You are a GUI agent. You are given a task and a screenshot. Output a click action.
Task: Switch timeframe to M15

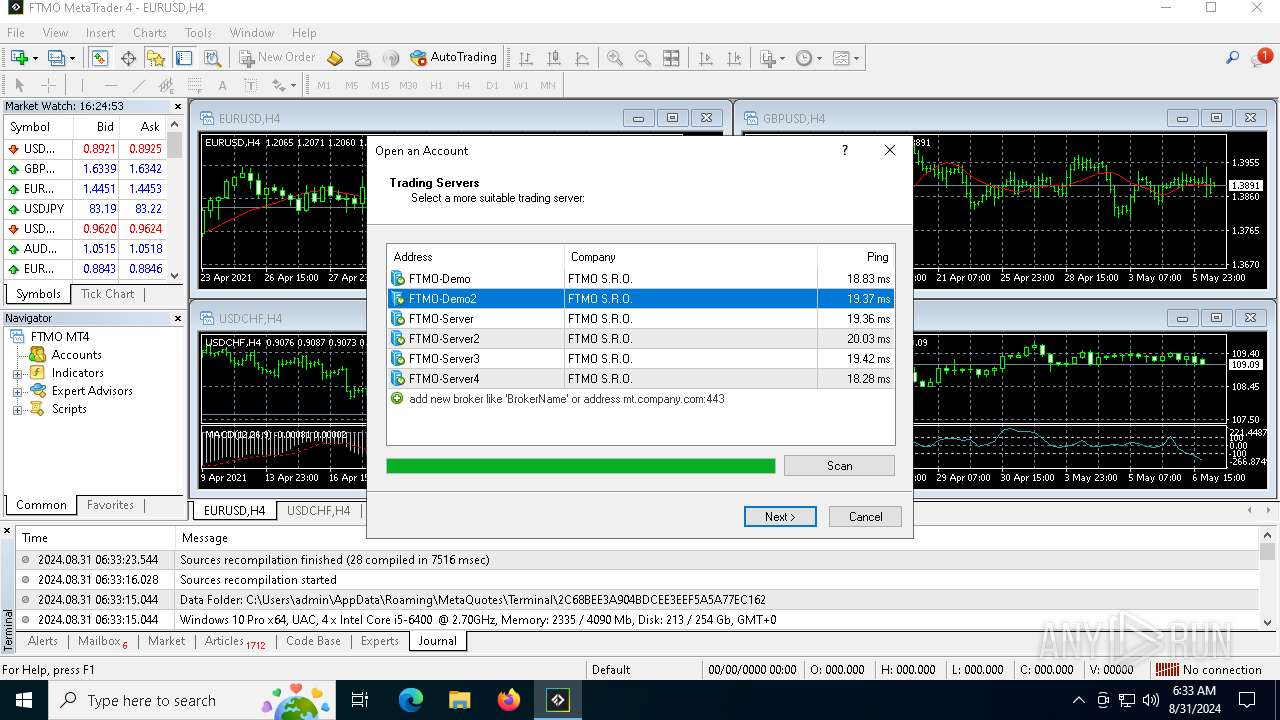(x=380, y=85)
